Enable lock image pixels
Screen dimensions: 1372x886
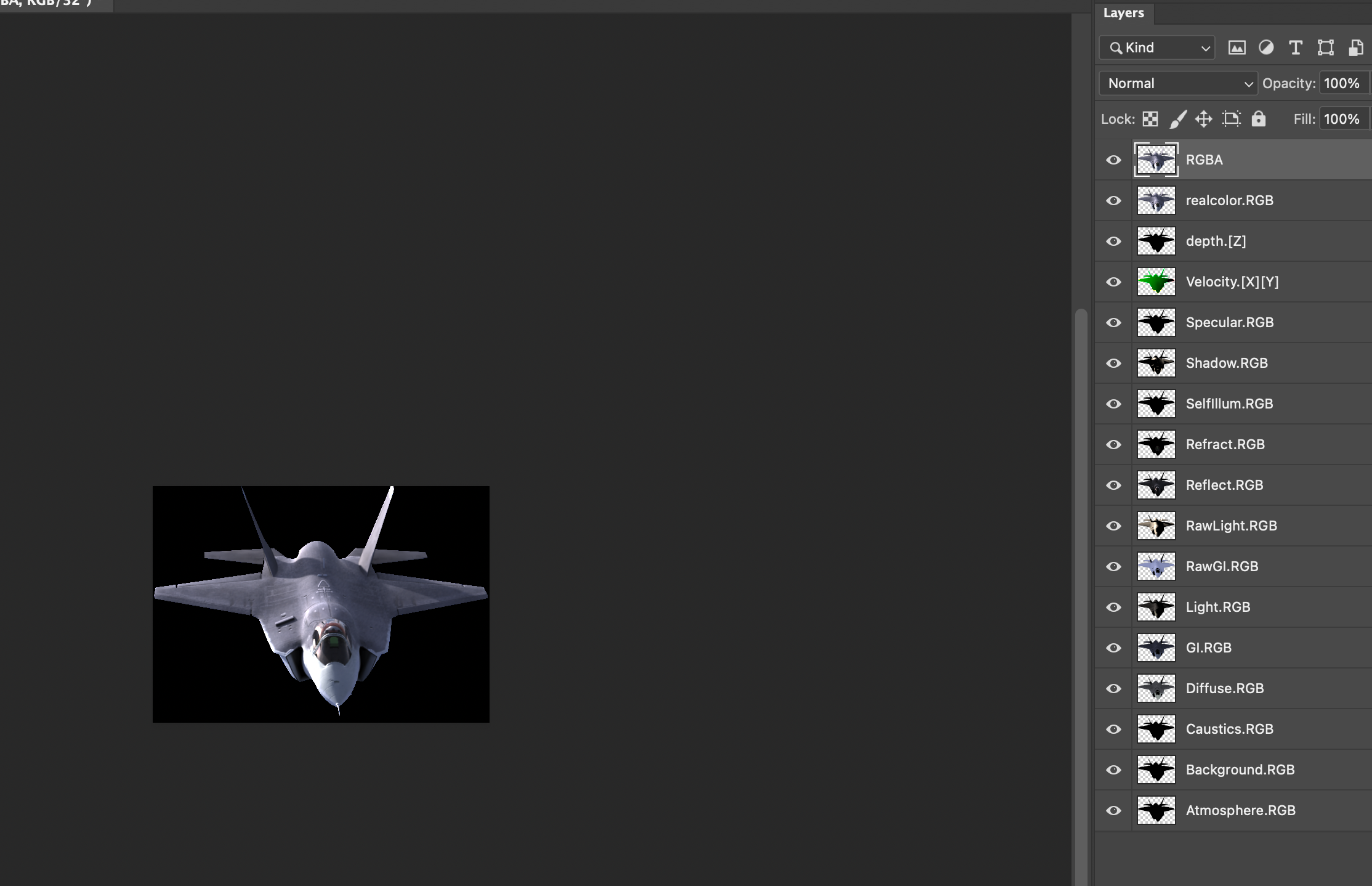[x=1178, y=118]
